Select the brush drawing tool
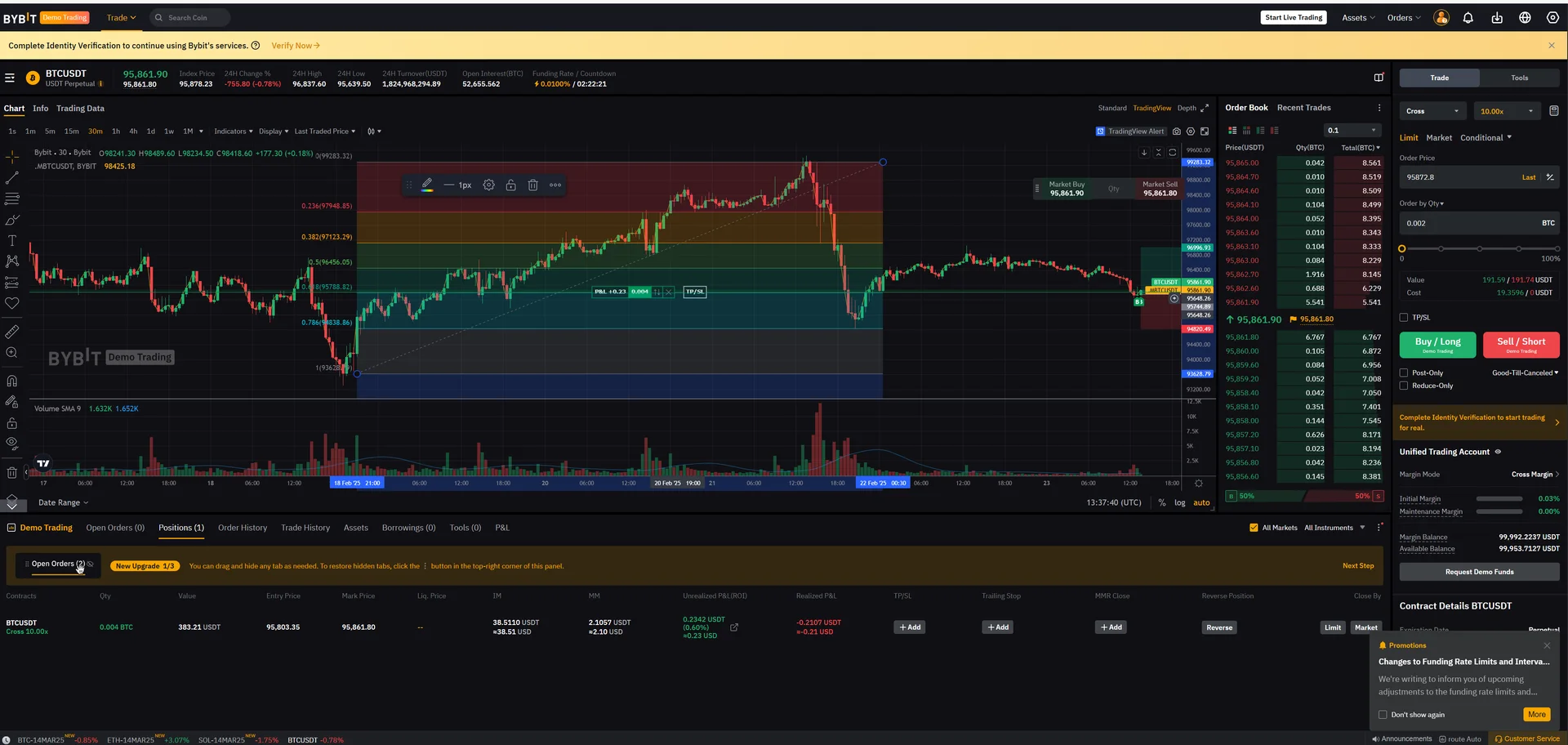 [12, 220]
